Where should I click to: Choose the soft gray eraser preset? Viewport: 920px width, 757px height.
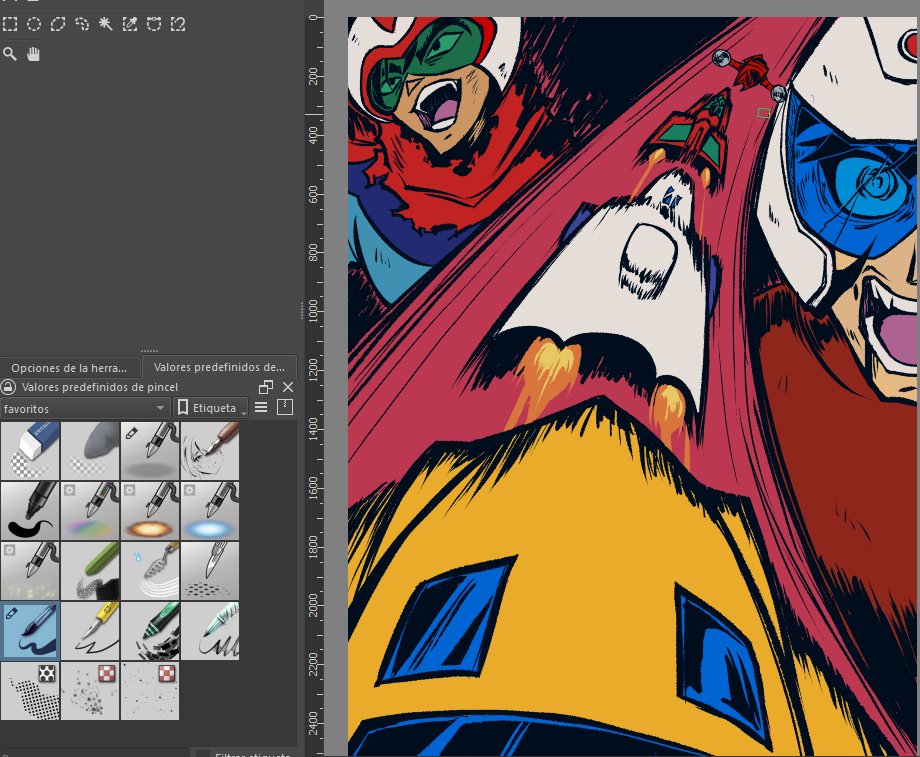[90, 451]
